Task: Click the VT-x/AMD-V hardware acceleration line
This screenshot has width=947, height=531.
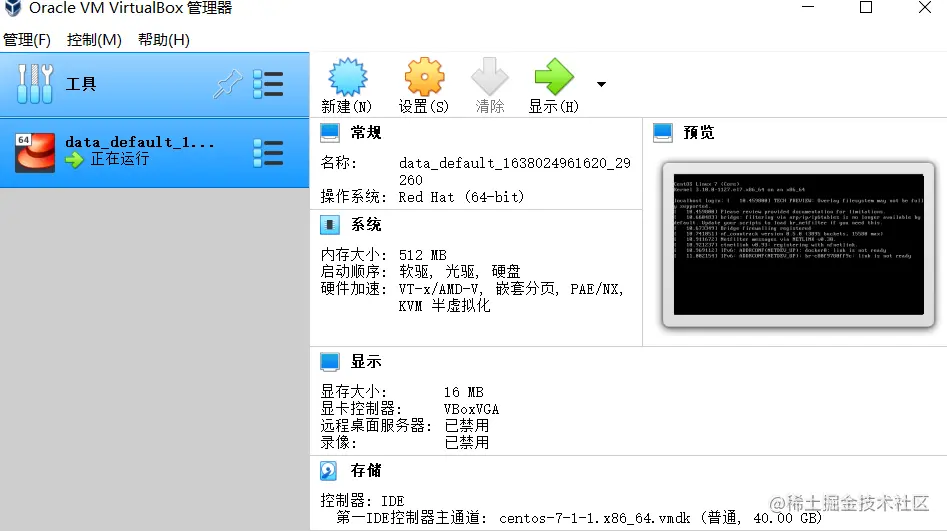Action: [x=511, y=289]
